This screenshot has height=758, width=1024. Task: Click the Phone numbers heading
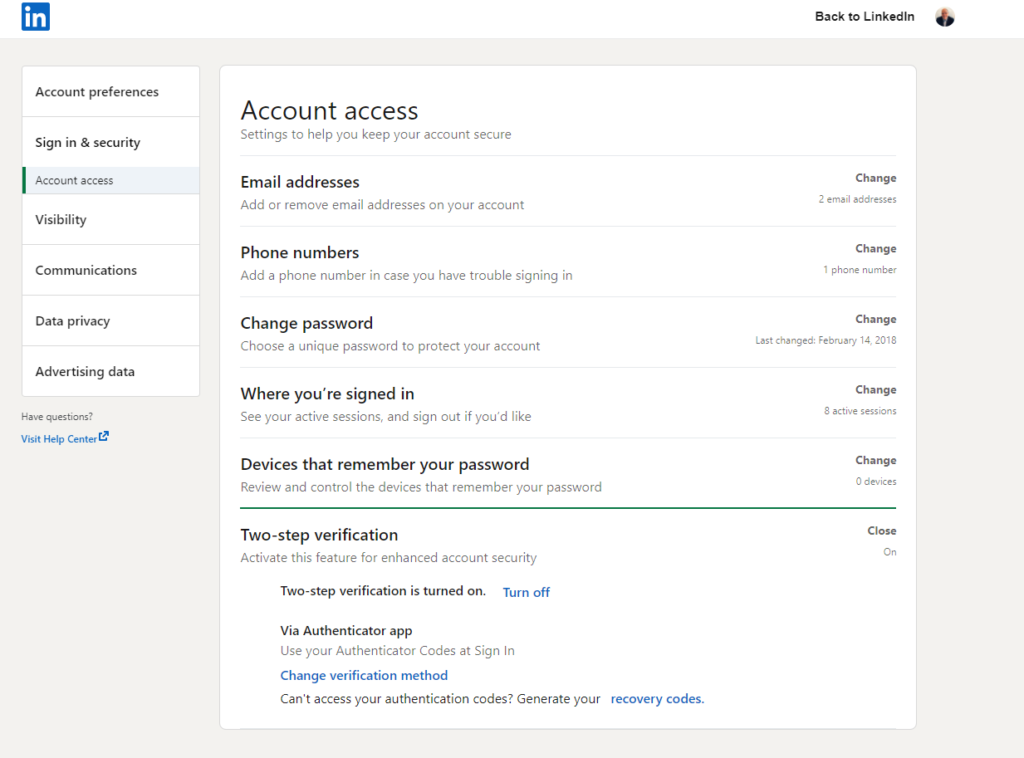tap(300, 252)
